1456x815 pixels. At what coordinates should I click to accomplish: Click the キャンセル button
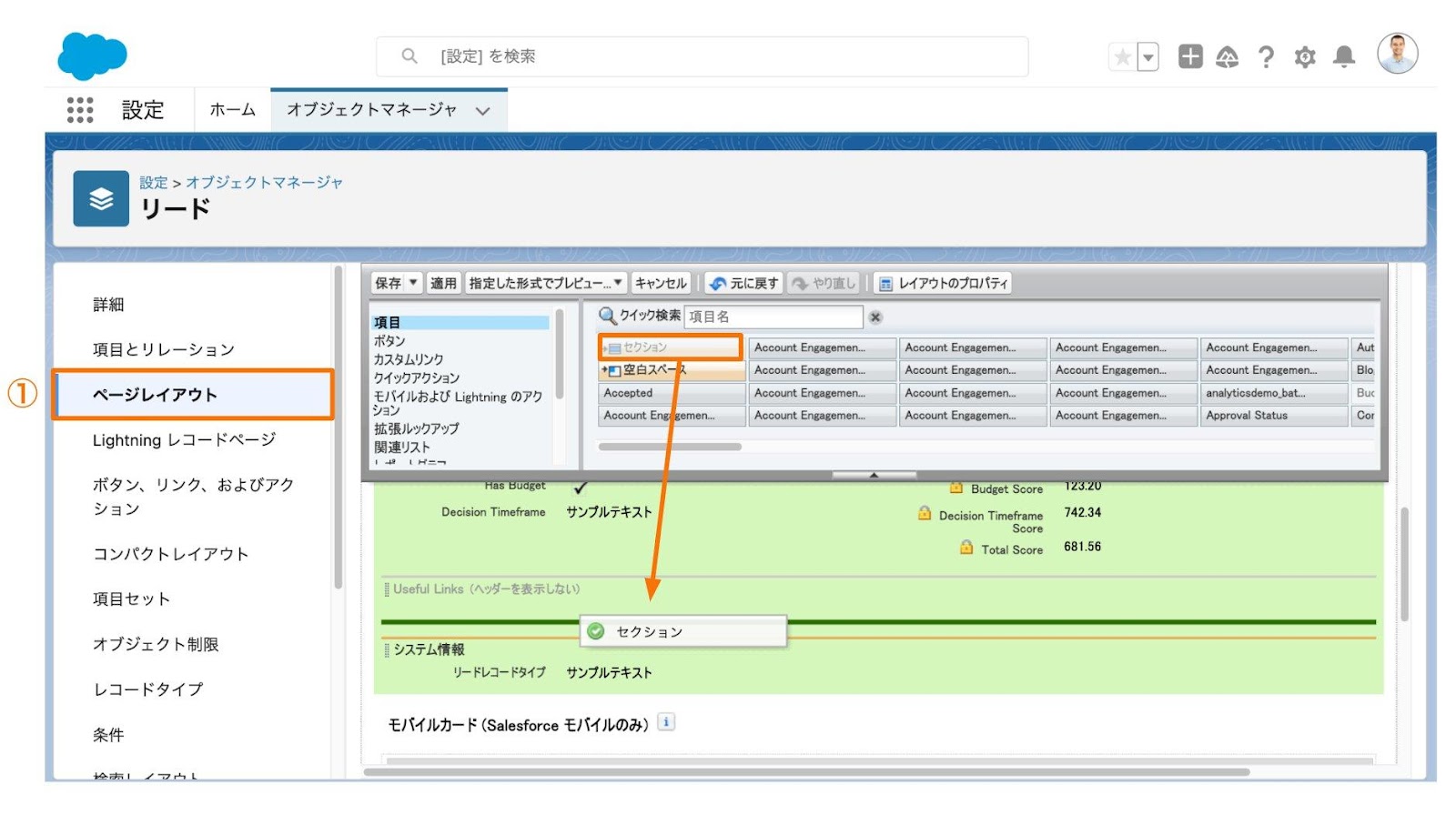click(x=661, y=283)
